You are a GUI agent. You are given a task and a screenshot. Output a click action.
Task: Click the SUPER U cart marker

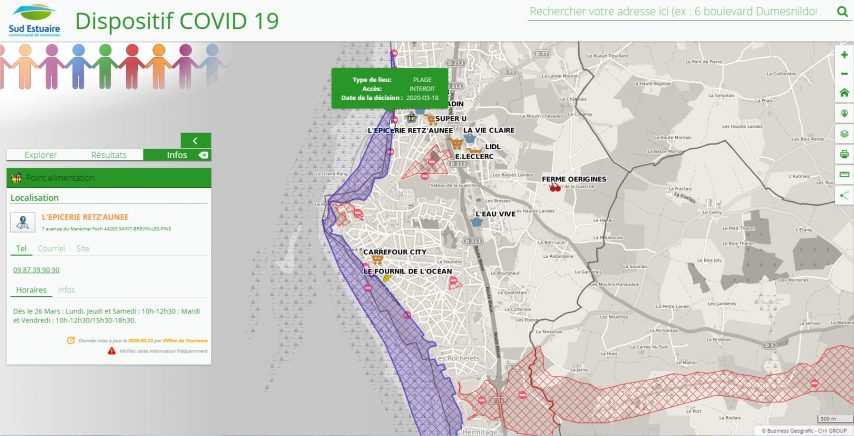coord(430,119)
